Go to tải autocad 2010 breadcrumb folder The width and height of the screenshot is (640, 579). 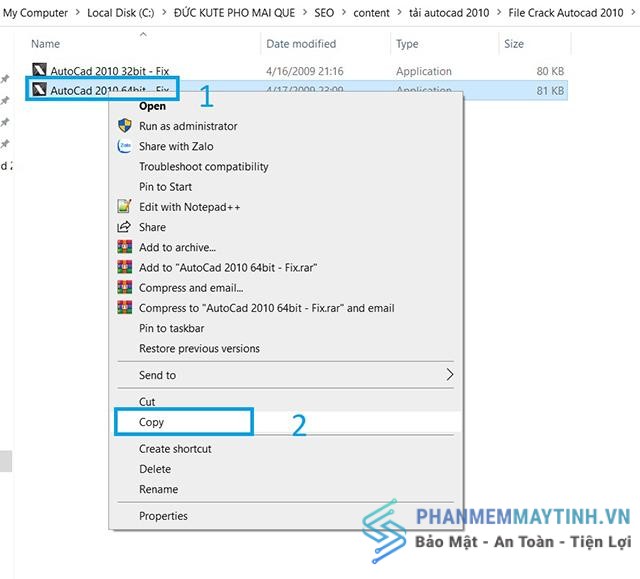coord(449,13)
